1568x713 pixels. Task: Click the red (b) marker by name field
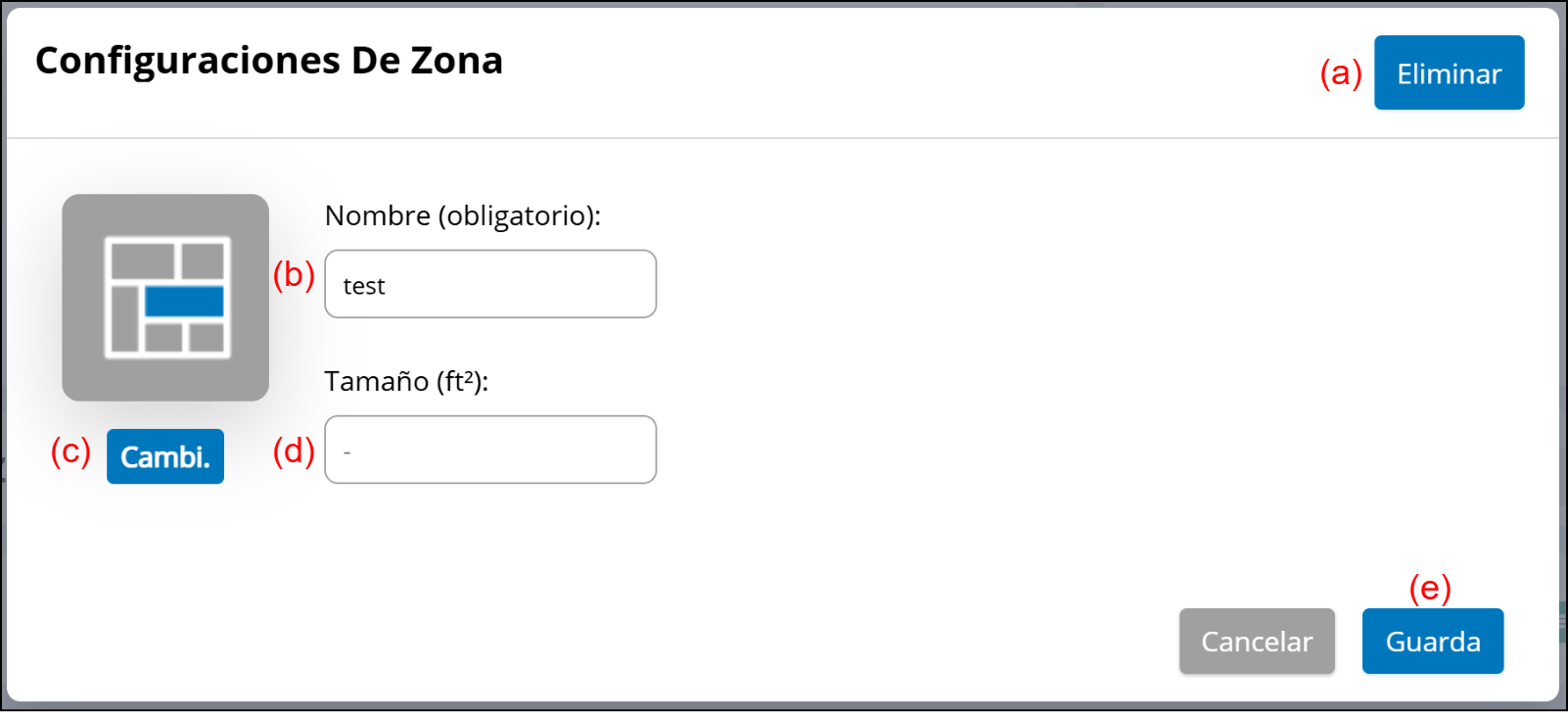(294, 275)
